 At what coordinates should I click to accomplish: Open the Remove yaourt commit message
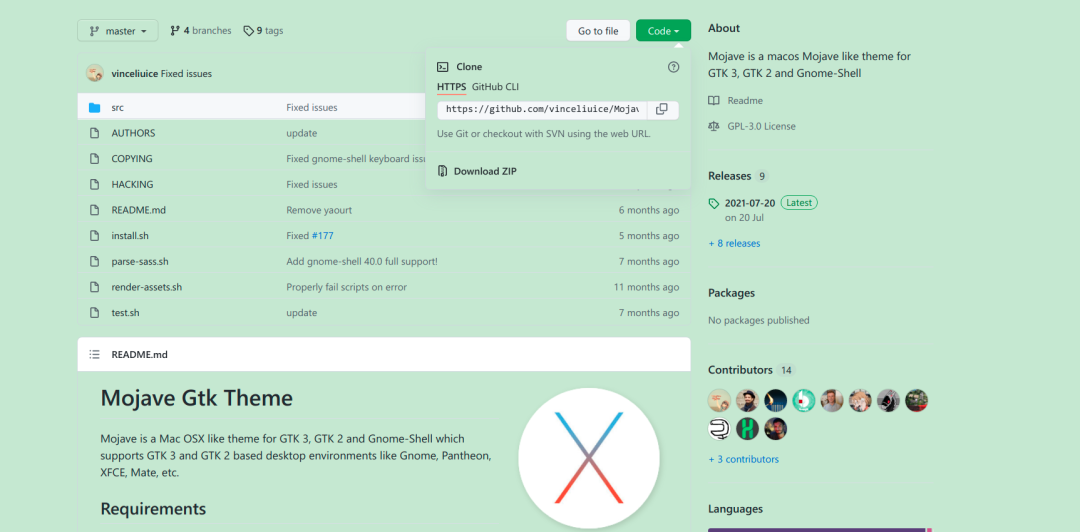click(x=319, y=210)
